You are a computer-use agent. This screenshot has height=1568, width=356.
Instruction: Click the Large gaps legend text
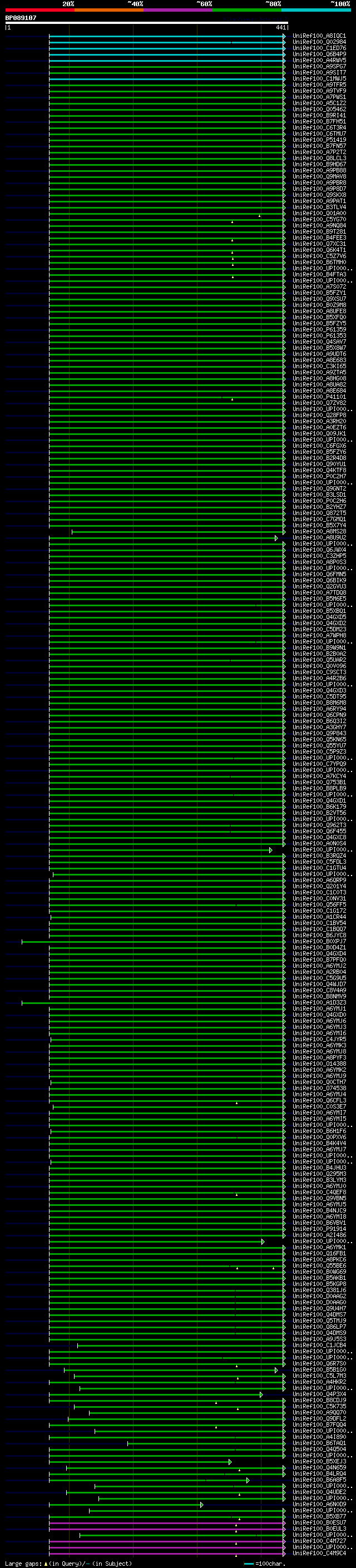[x=68, y=1563]
